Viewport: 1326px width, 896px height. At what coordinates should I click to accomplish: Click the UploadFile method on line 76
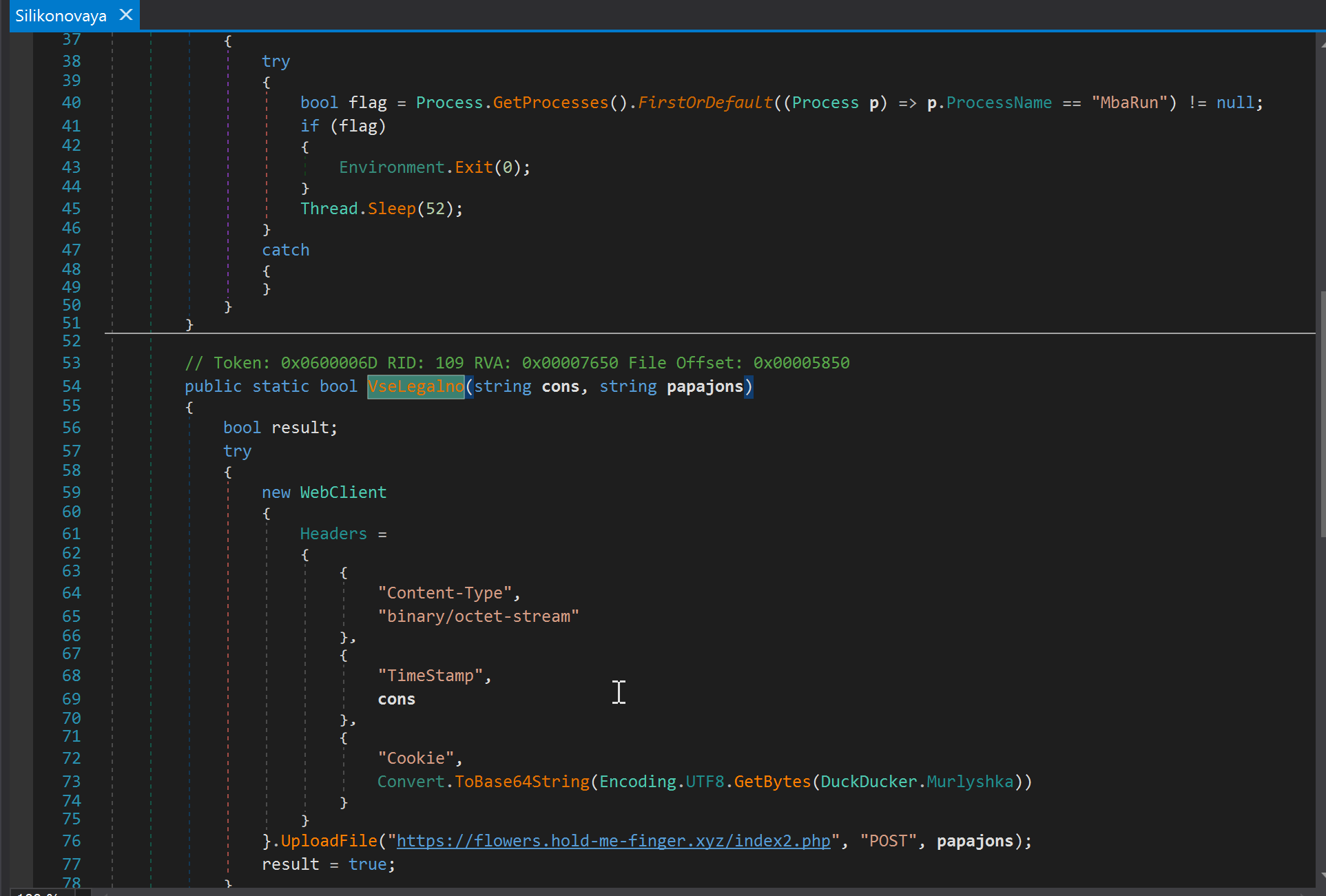click(x=329, y=840)
